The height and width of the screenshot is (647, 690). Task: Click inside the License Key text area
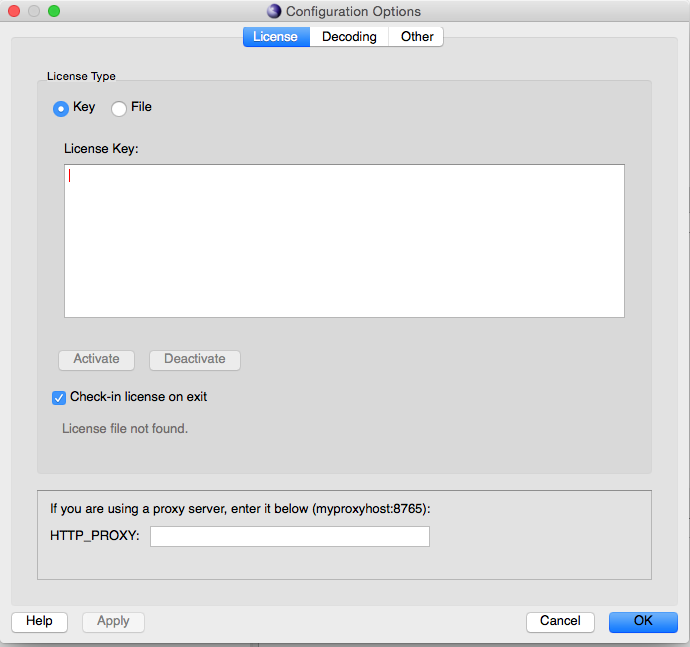click(x=344, y=241)
